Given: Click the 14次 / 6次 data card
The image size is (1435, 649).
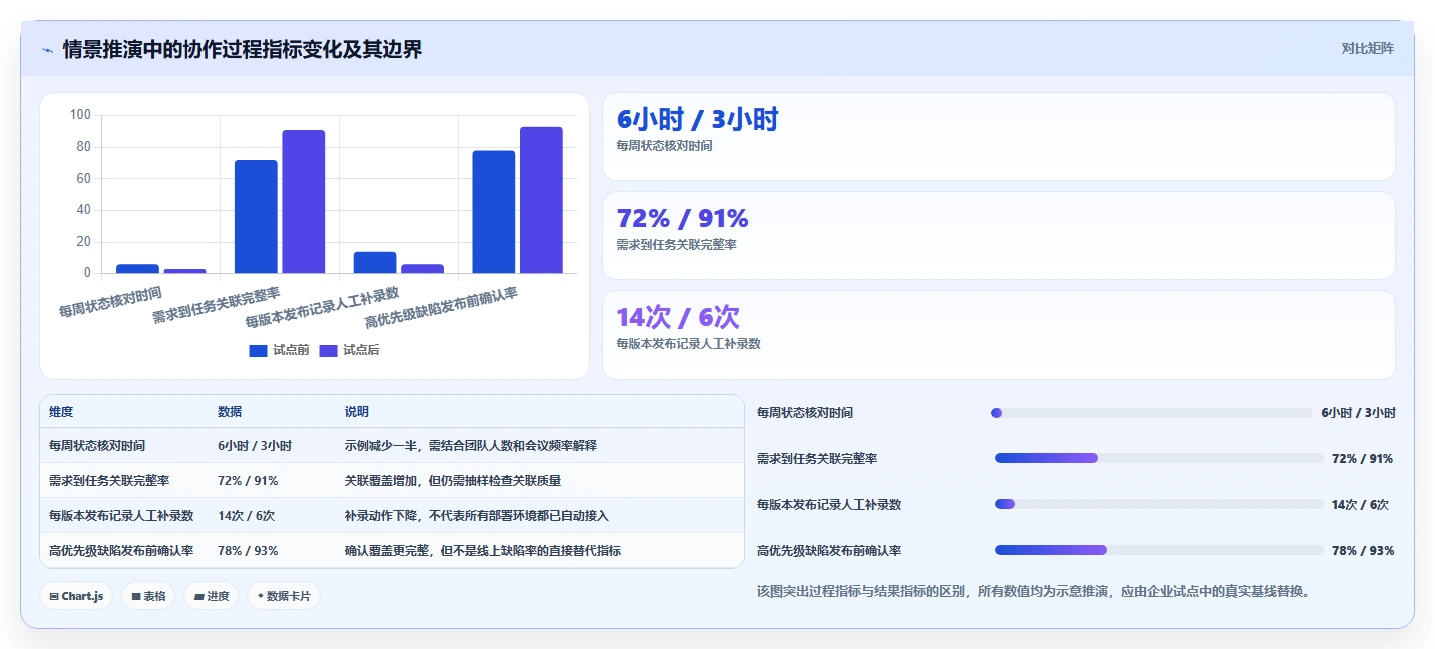Looking at the screenshot, I should (998, 334).
